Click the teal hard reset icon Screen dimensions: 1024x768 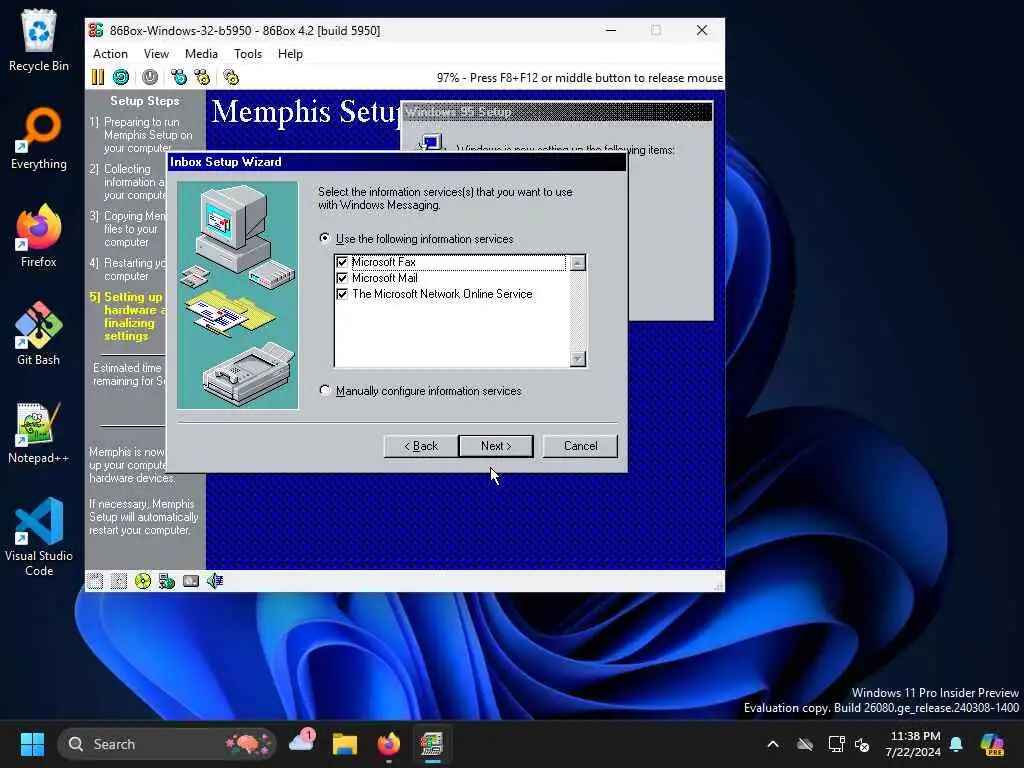click(x=121, y=77)
